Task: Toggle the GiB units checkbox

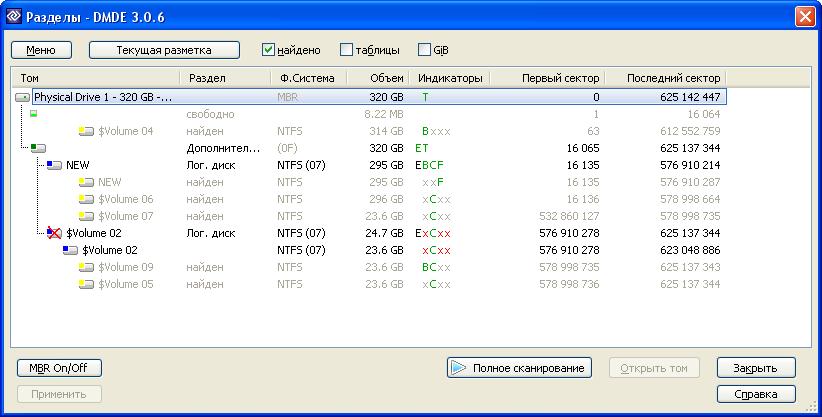Action: click(424, 49)
